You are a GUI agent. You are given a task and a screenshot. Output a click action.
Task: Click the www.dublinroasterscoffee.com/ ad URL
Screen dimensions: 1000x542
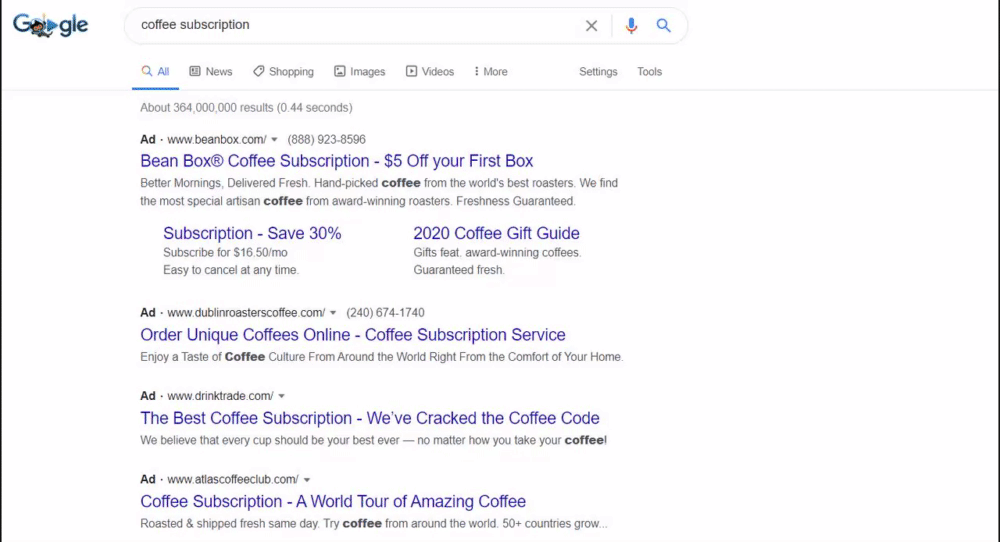coord(246,313)
